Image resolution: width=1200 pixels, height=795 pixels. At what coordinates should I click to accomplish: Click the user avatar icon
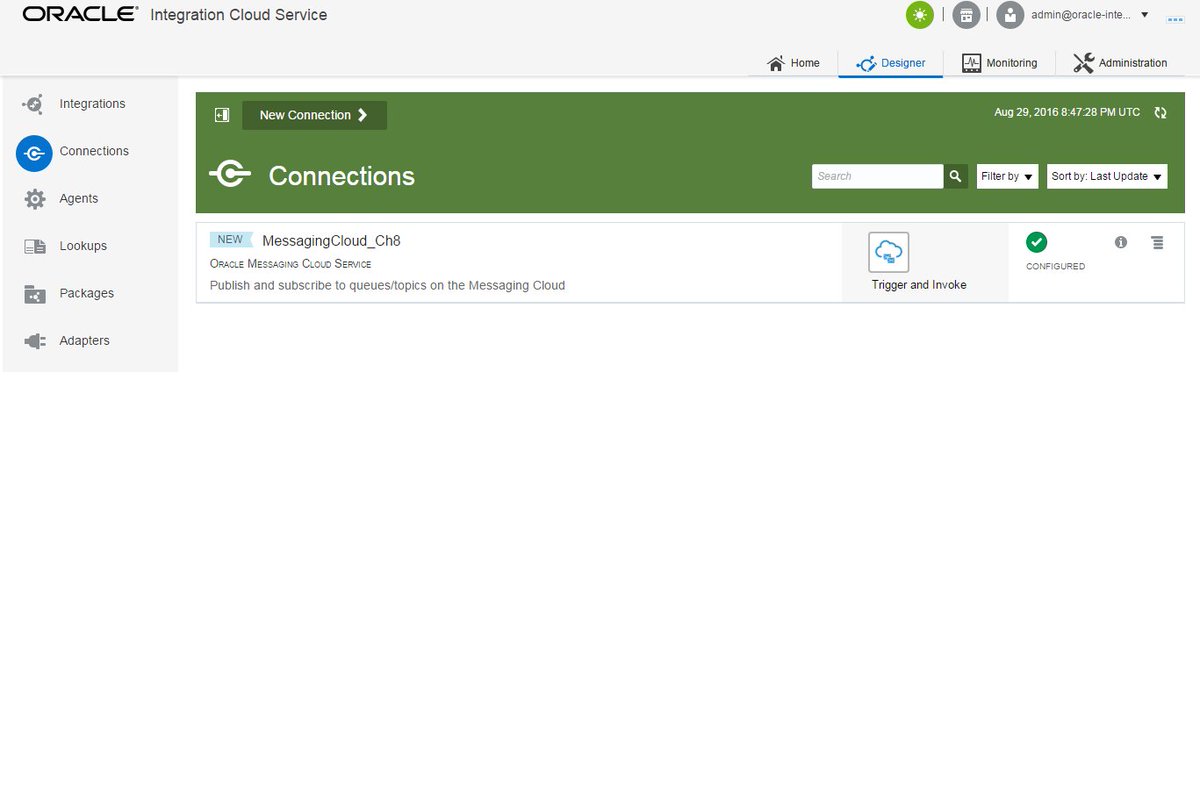pos(1010,14)
